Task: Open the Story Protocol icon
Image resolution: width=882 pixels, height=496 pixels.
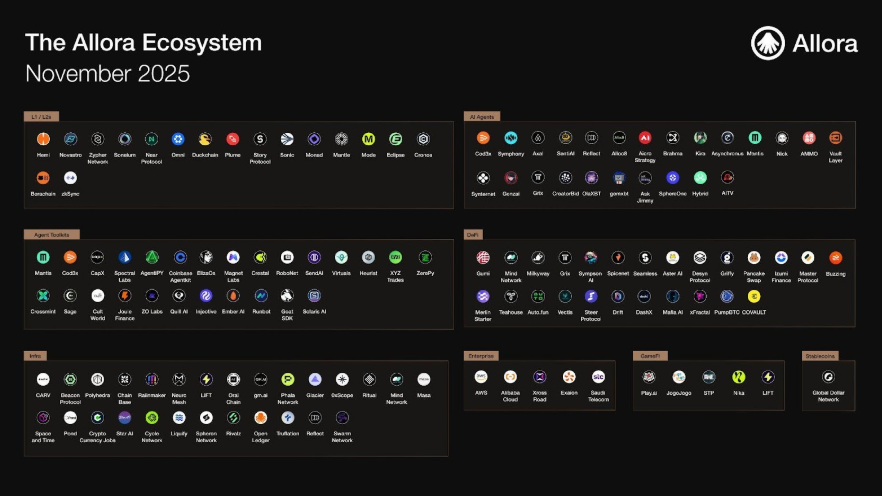Action: tap(260, 139)
